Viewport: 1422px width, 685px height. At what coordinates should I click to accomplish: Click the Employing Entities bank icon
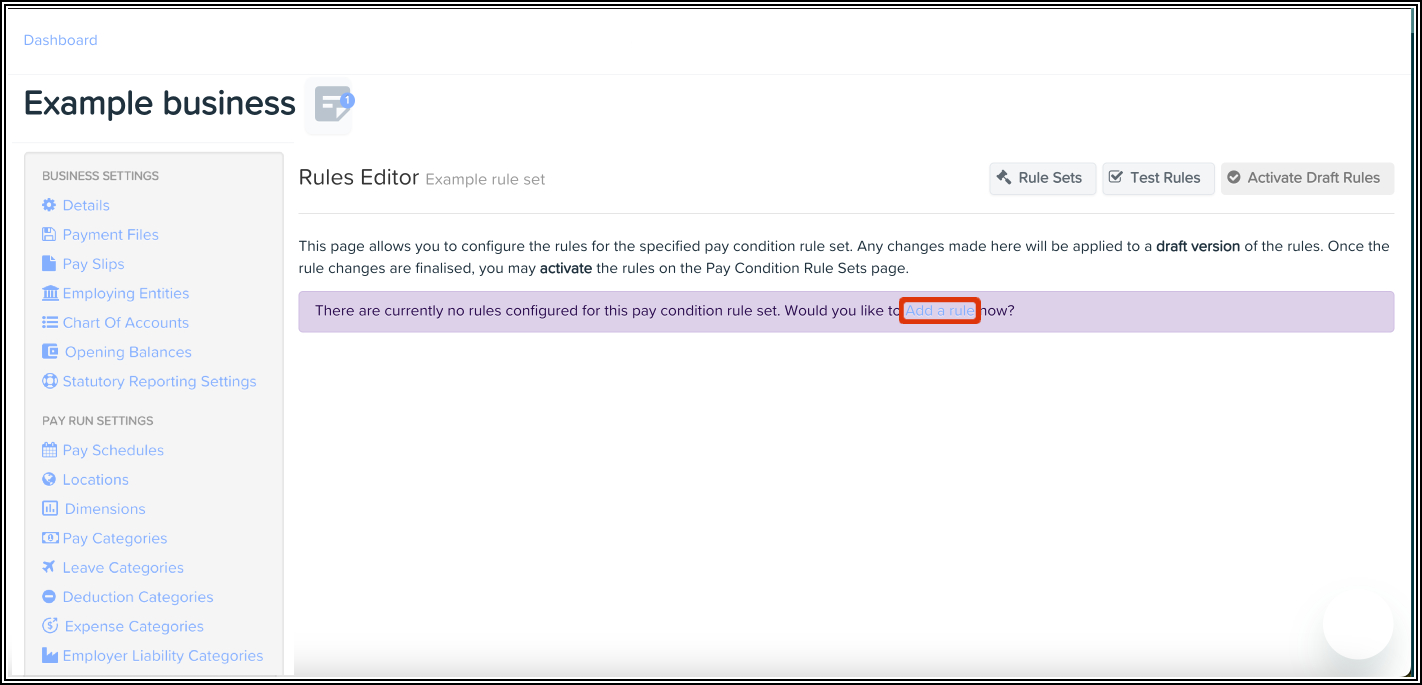pos(50,293)
